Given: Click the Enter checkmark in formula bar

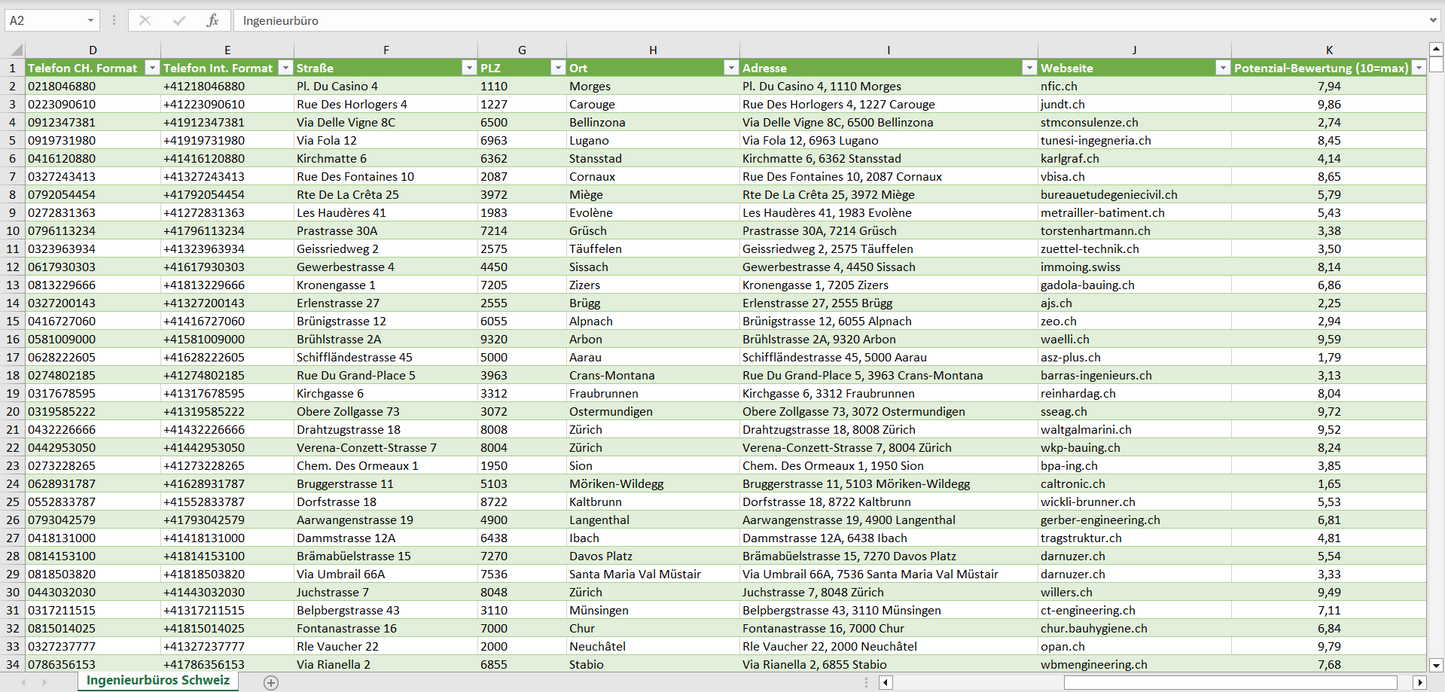Looking at the screenshot, I should (179, 20).
